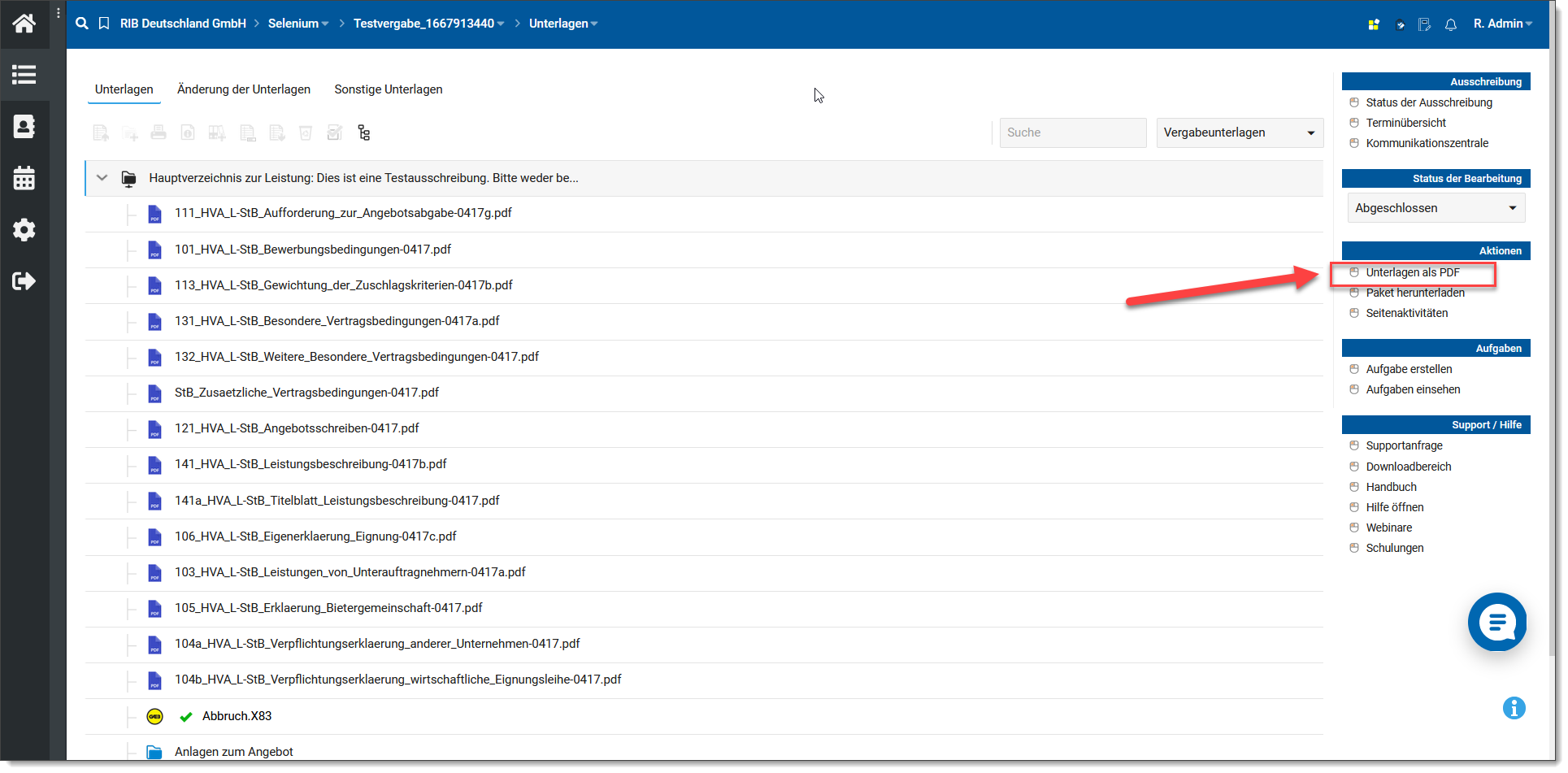Viewport: 1568px width, 773px height.
Task: Open the settings gear in sidebar
Action: point(24,230)
